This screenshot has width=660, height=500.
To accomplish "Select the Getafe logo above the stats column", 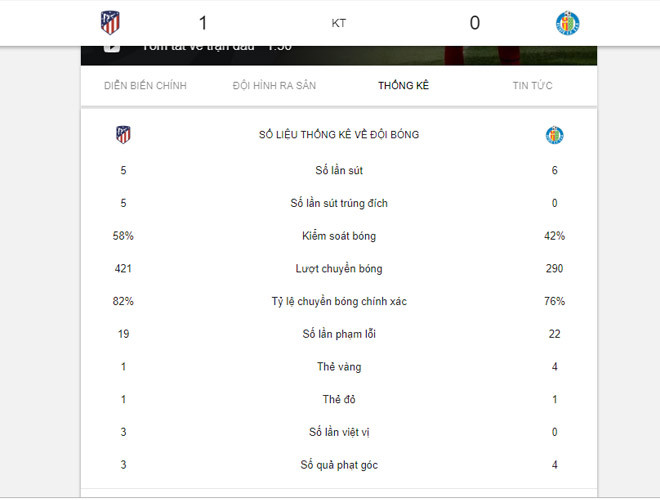I will click(554, 134).
